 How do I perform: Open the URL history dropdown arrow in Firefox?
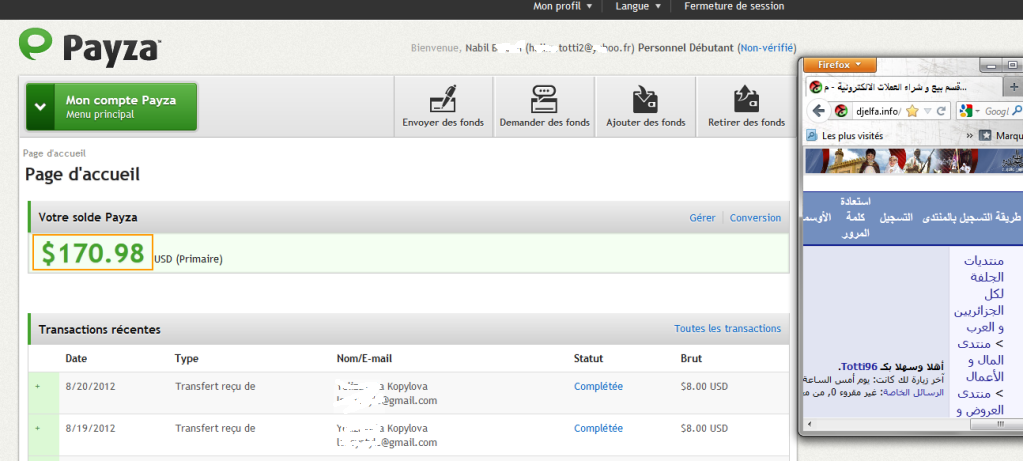pos(927,112)
